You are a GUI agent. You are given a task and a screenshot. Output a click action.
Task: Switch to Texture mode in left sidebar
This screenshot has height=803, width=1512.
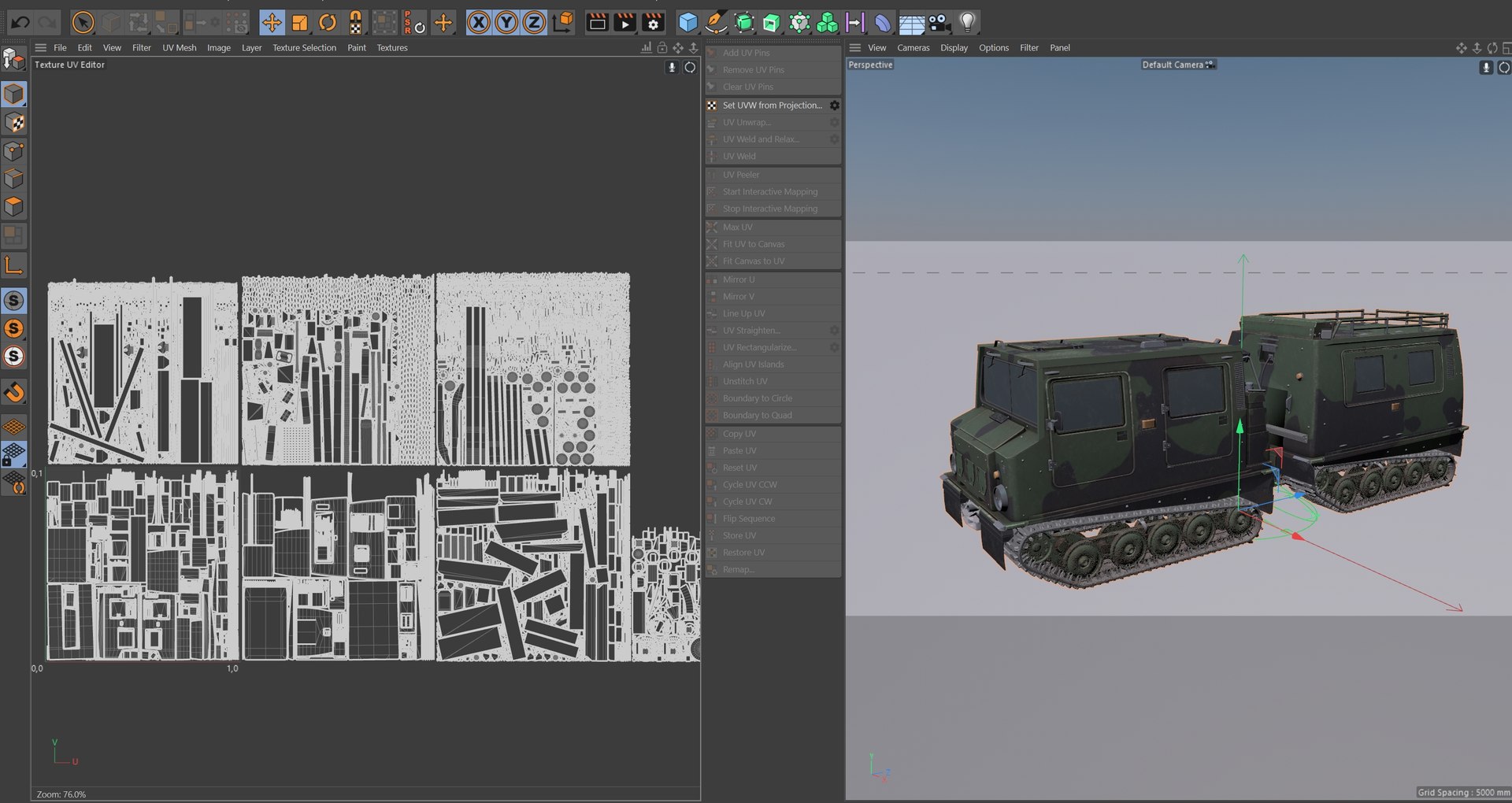(x=14, y=123)
